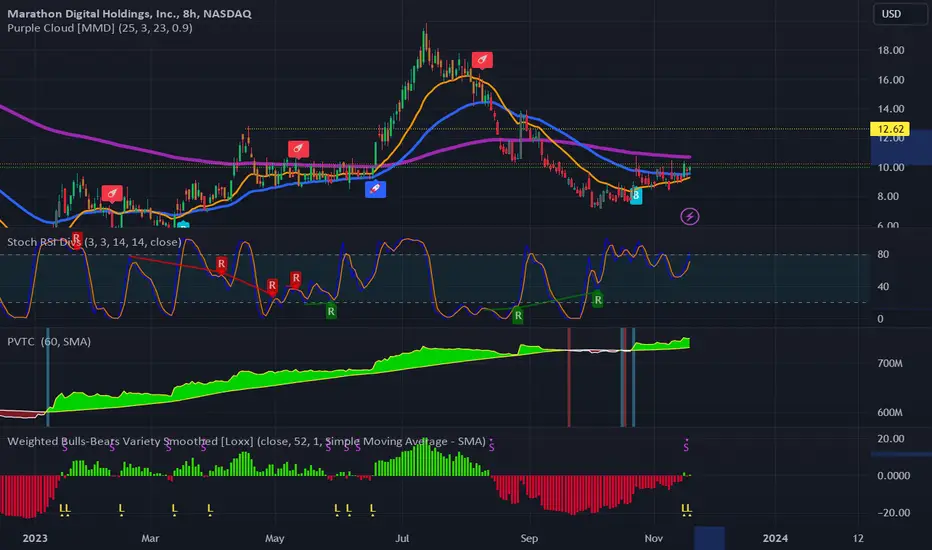932x550 pixels.
Task: Click the Weighted Bulls-Bears Variety Smoothed legend
Action: point(246,441)
